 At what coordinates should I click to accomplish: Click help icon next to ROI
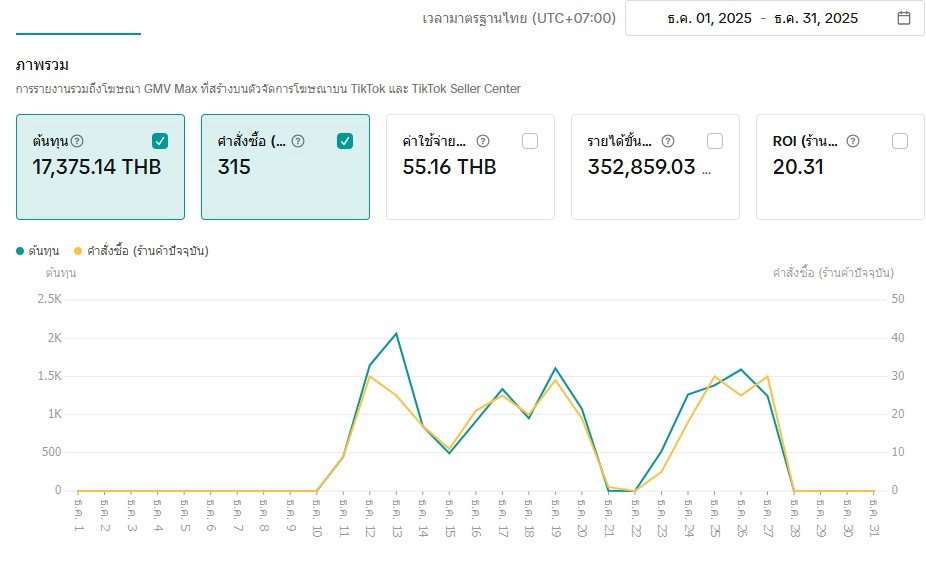[x=853, y=141]
